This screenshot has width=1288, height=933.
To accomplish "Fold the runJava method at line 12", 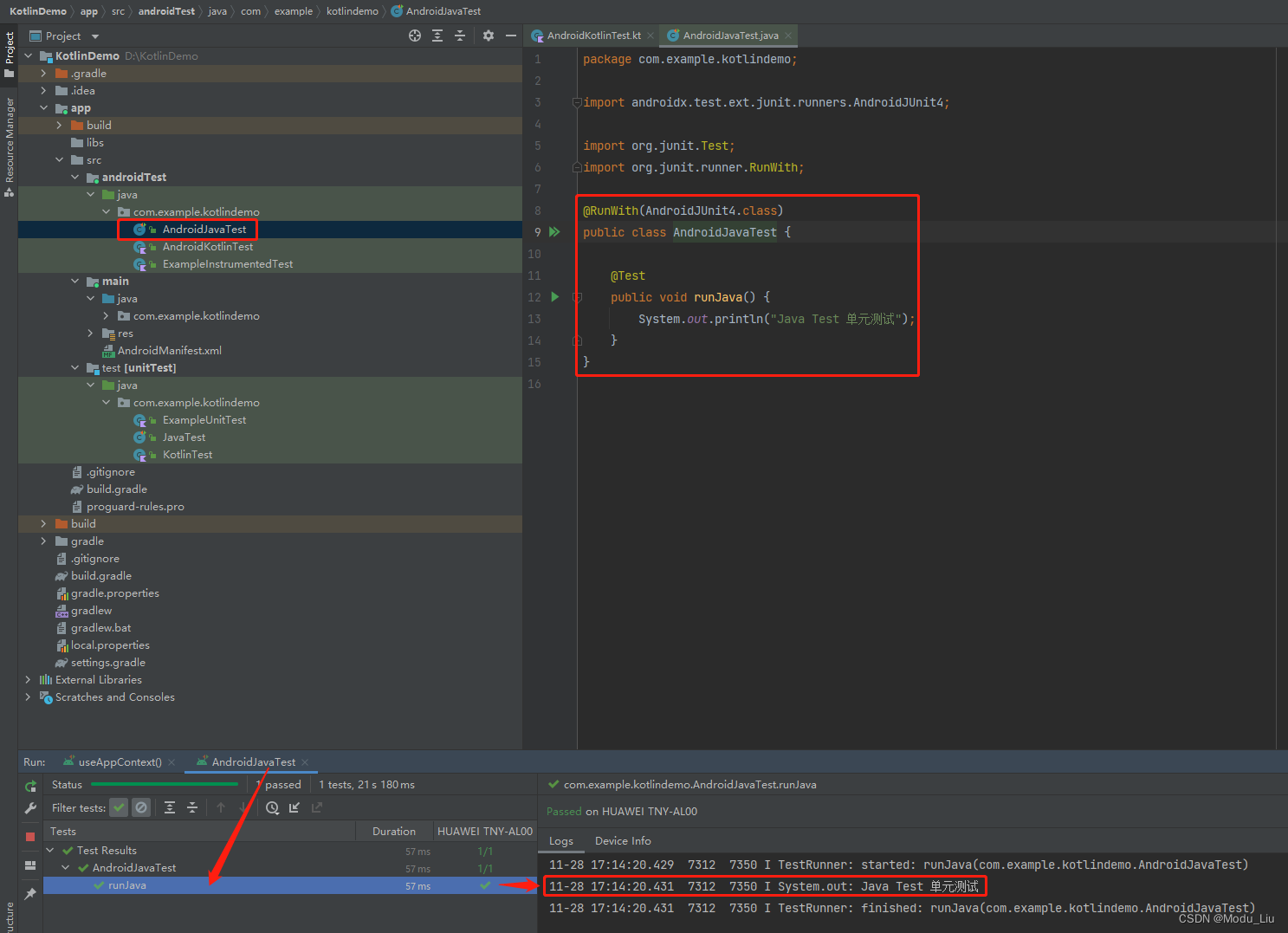I will click(578, 297).
